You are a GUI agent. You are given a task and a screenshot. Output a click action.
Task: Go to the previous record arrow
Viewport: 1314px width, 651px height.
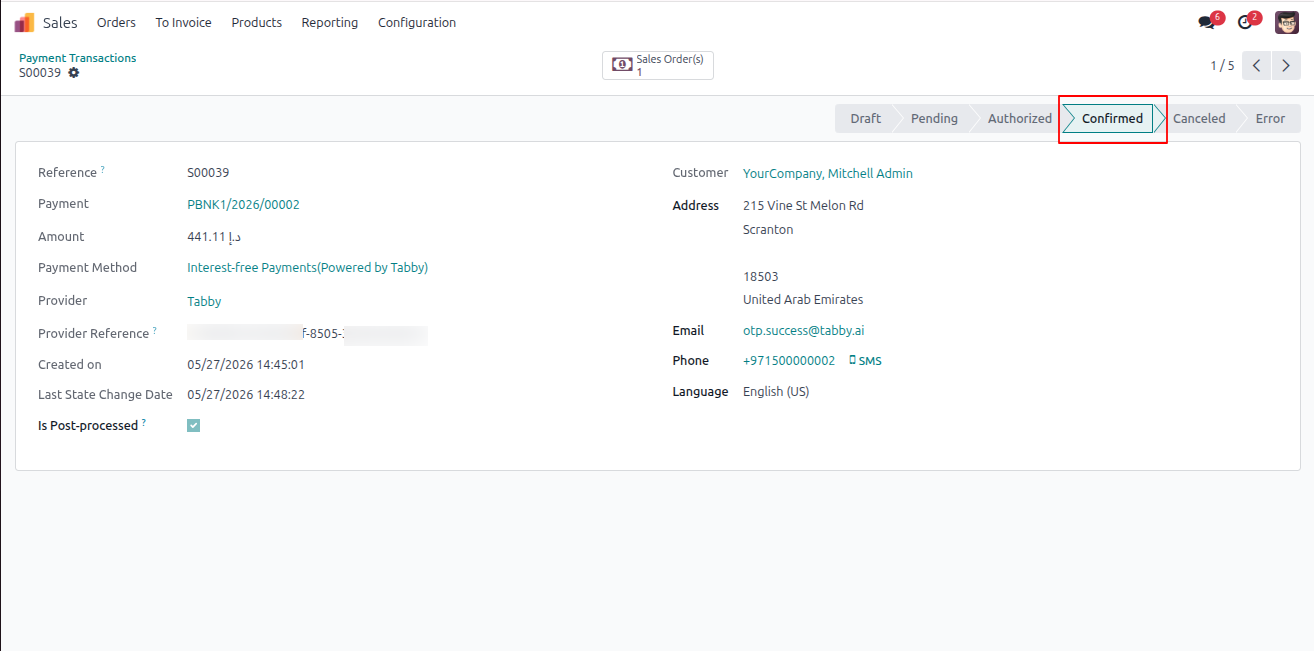click(1257, 65)
